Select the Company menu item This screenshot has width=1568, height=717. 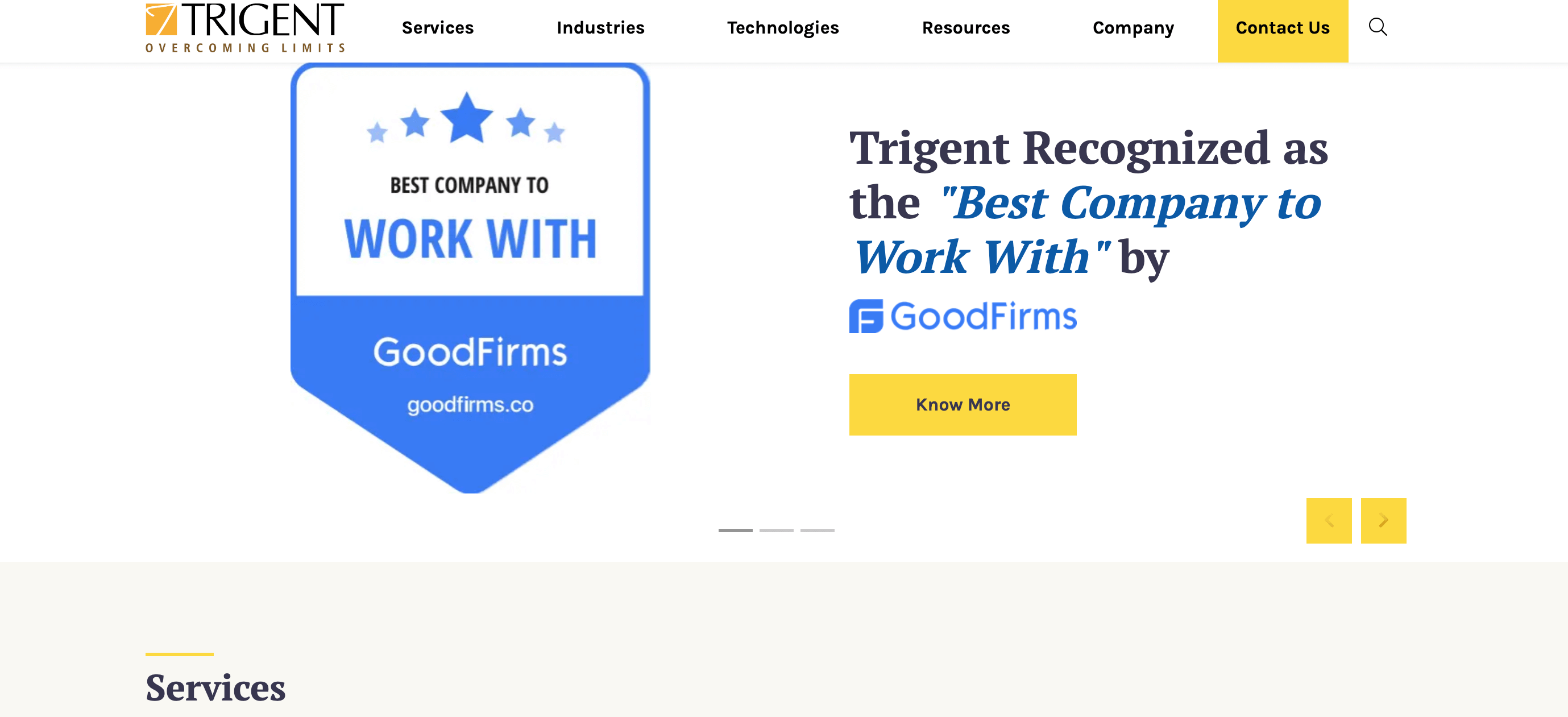click(1133, 27)
